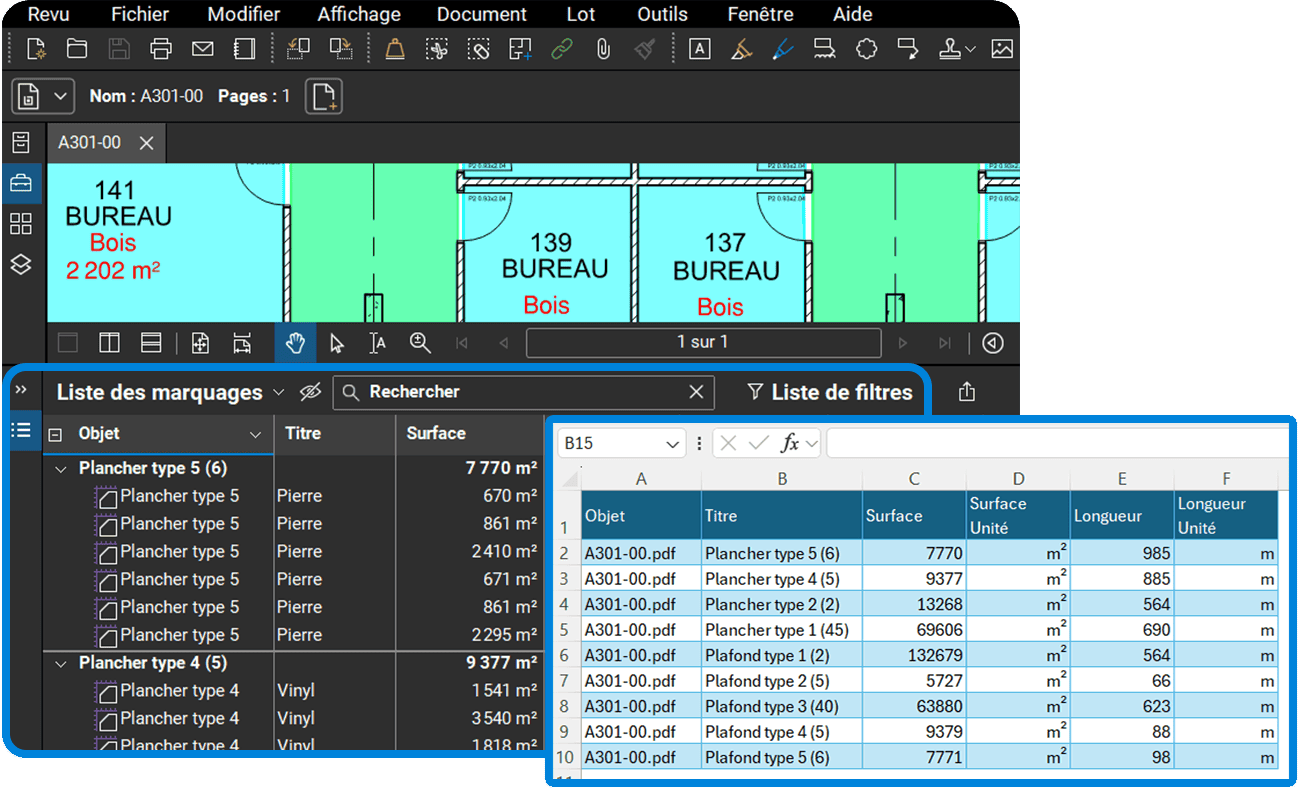Print the A301-00 document
The image size is (1298, 788).
161,48
